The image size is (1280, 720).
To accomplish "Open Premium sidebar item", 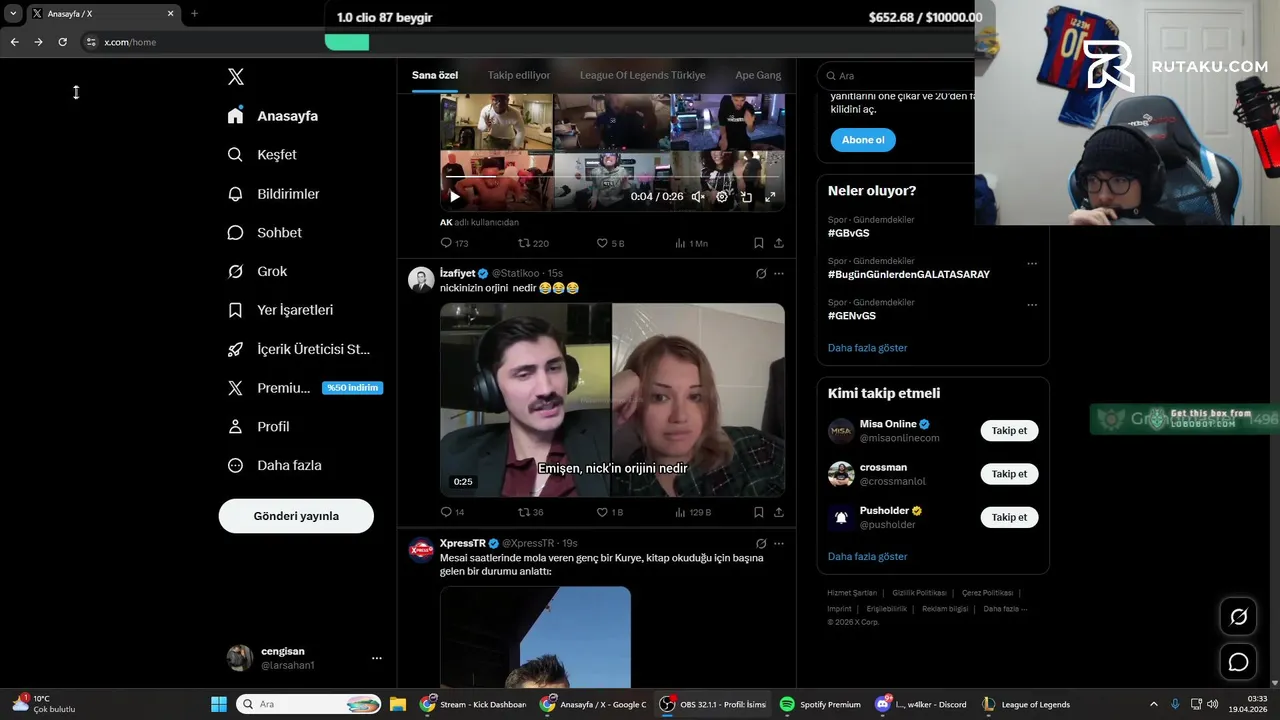I will pyautogui.click(x=305, y=388).
